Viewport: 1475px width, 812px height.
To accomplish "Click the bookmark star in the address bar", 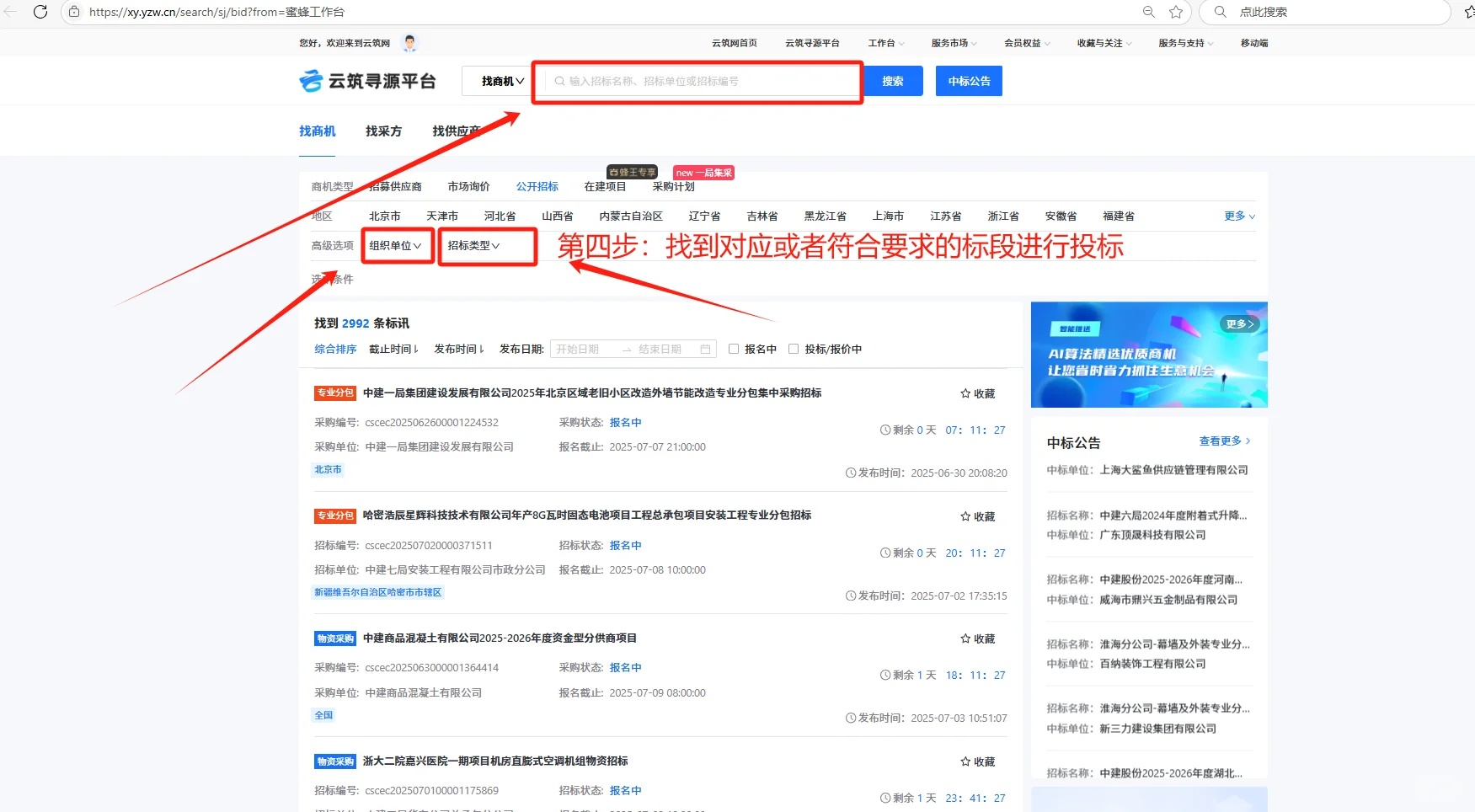I will coord(1177,12).
